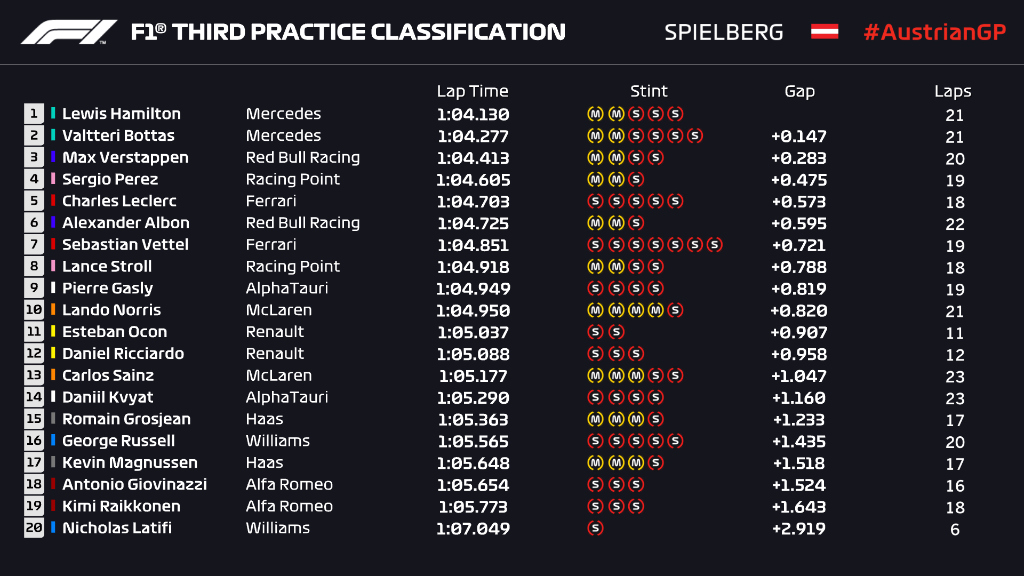
Task: Click Latifi's single soft tyre icon
Action: pos(596,528)
